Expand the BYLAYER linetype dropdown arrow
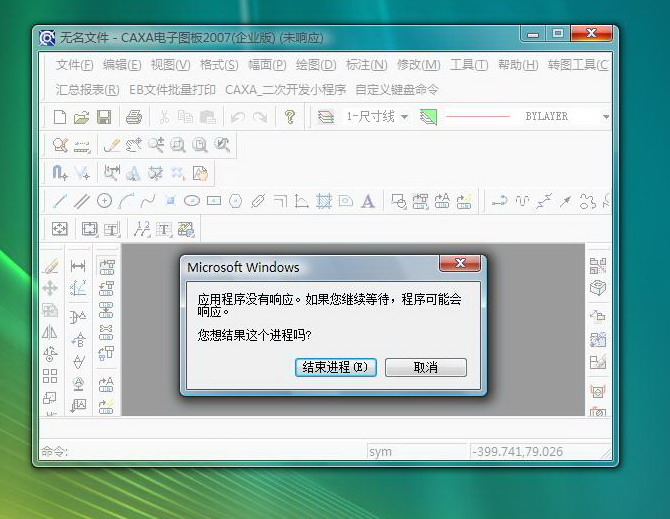 605,117
